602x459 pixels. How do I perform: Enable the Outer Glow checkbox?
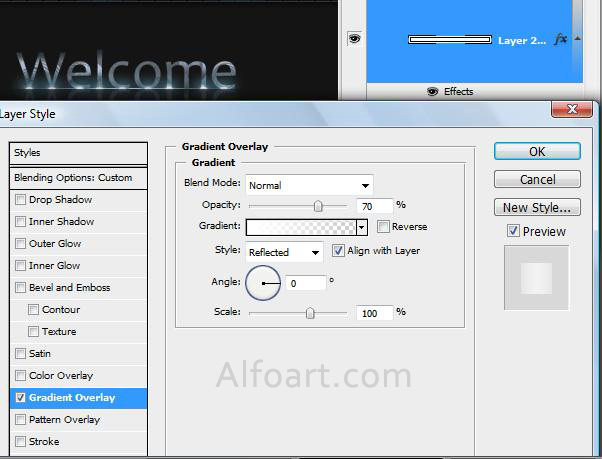point(20,243)
